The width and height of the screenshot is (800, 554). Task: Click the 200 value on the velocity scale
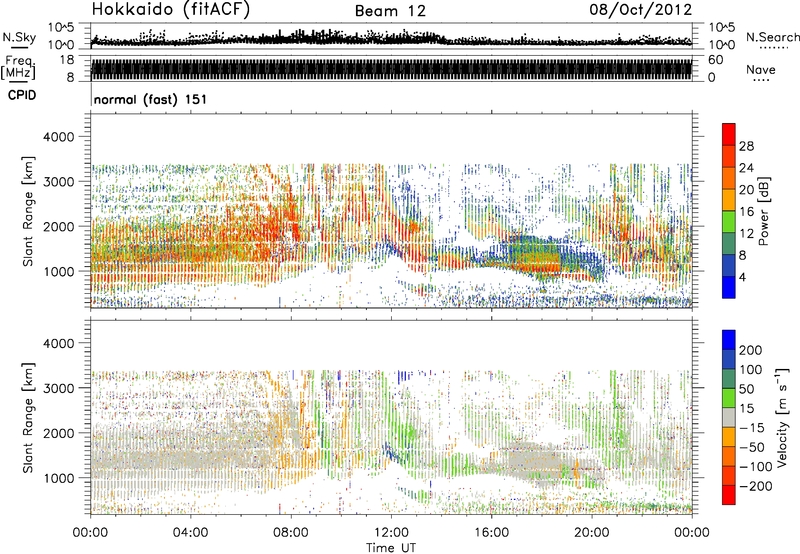pos(750,350)
